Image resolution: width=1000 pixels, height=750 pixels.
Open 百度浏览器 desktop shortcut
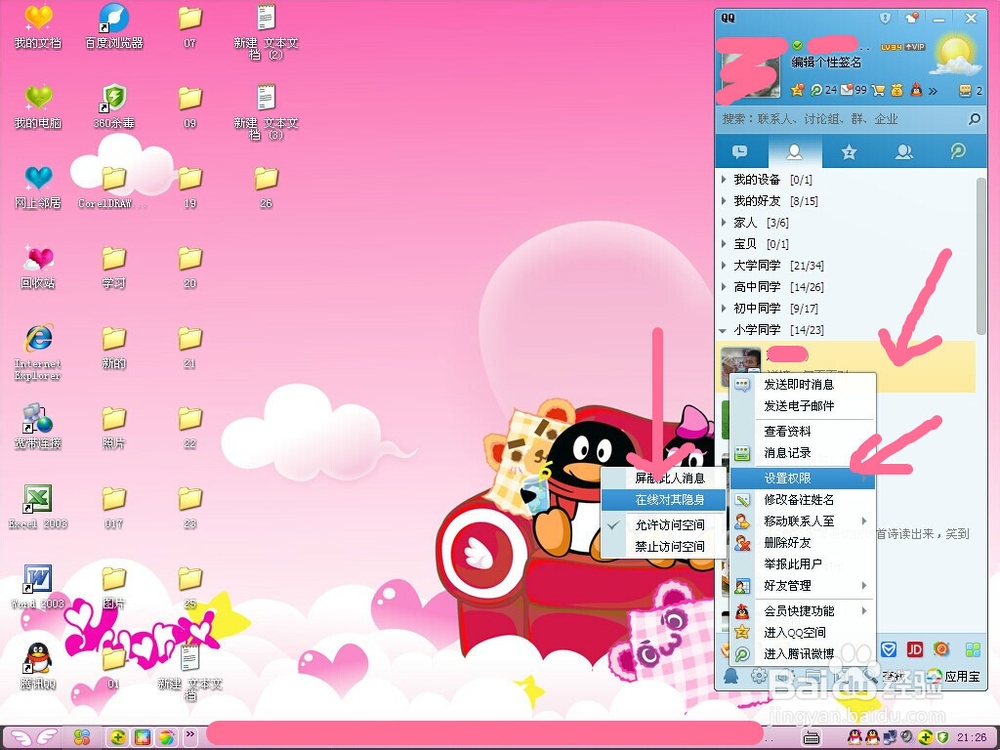pos(114,27)
